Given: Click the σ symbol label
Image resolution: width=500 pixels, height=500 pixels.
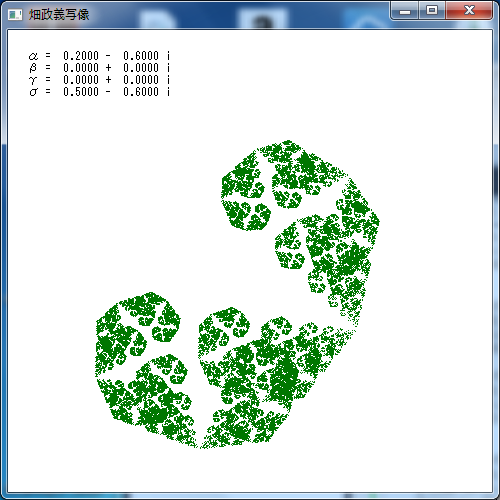Looking at the screenshot, I should point(33,92).
